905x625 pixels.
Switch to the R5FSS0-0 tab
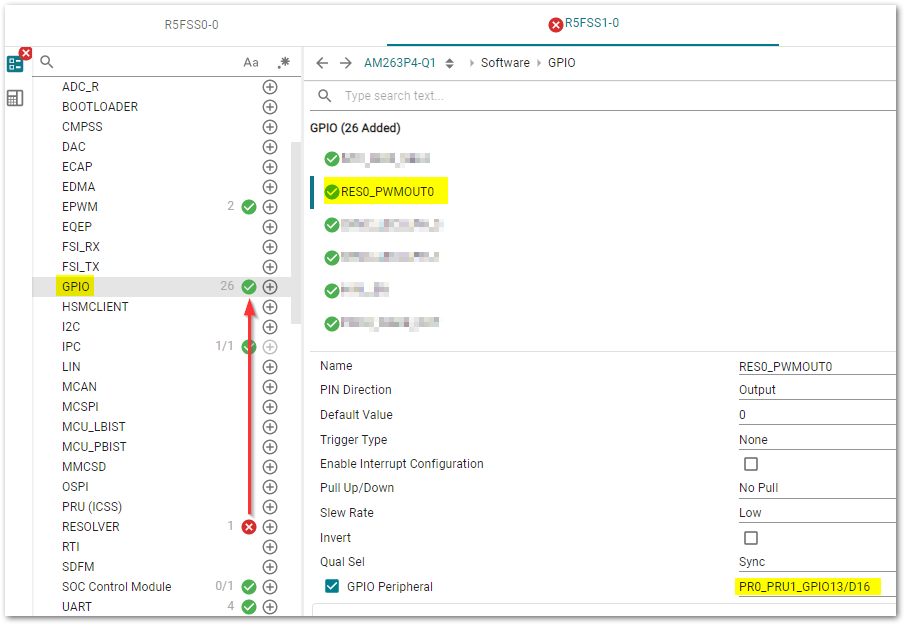192,25
